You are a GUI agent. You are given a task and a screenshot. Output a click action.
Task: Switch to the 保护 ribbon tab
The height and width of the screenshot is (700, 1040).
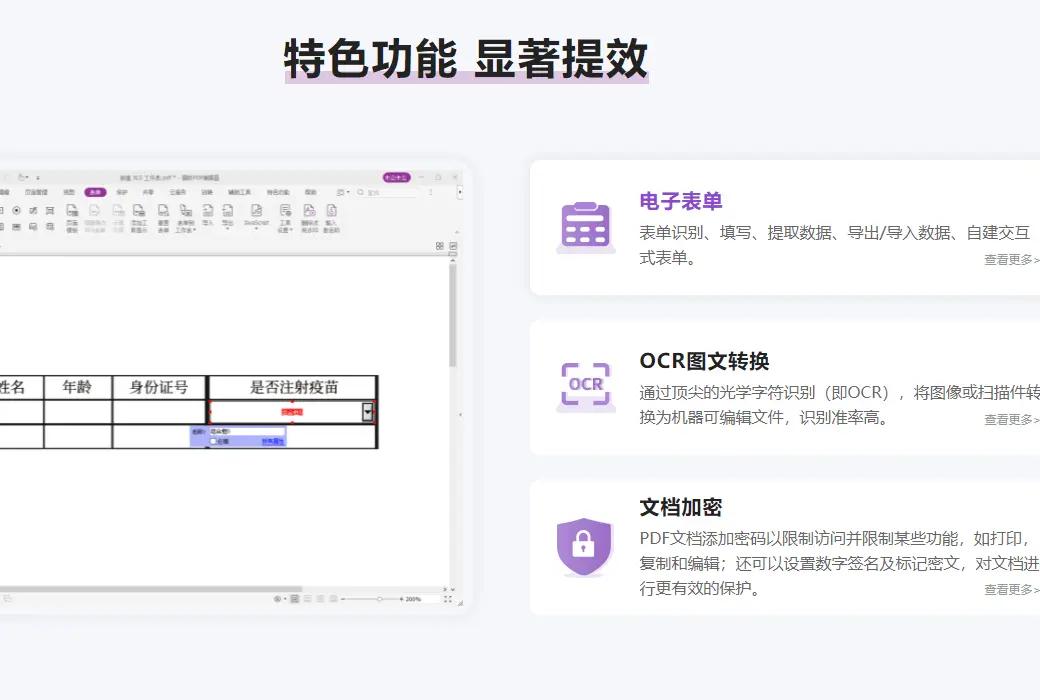click(121, 192)
